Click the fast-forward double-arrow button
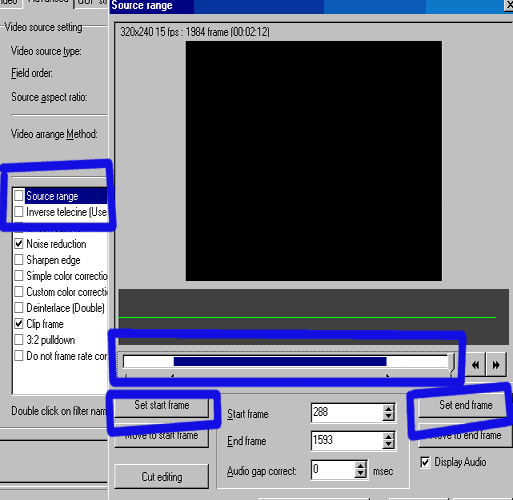Screen dimensions: 513x500 [496, 364]
